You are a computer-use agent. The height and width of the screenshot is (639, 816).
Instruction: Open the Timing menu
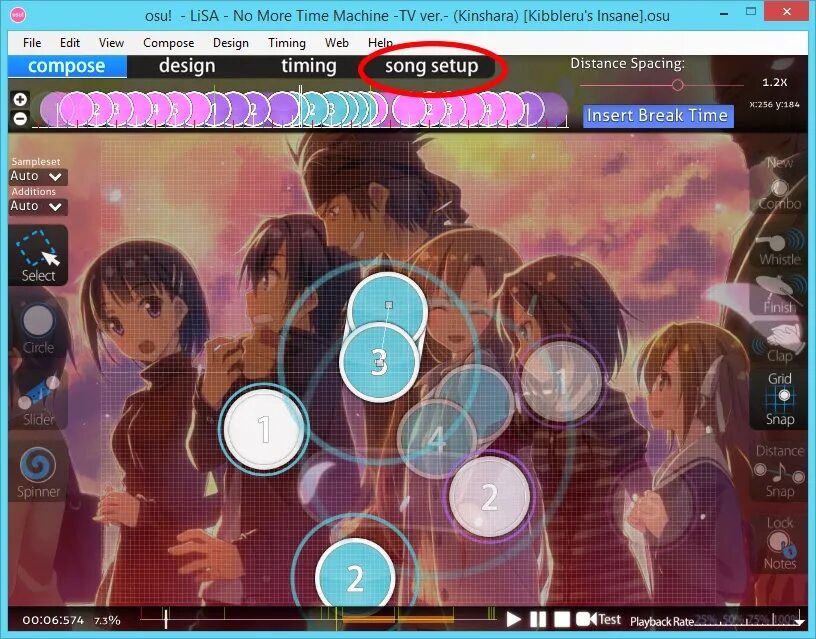(287, 43)
